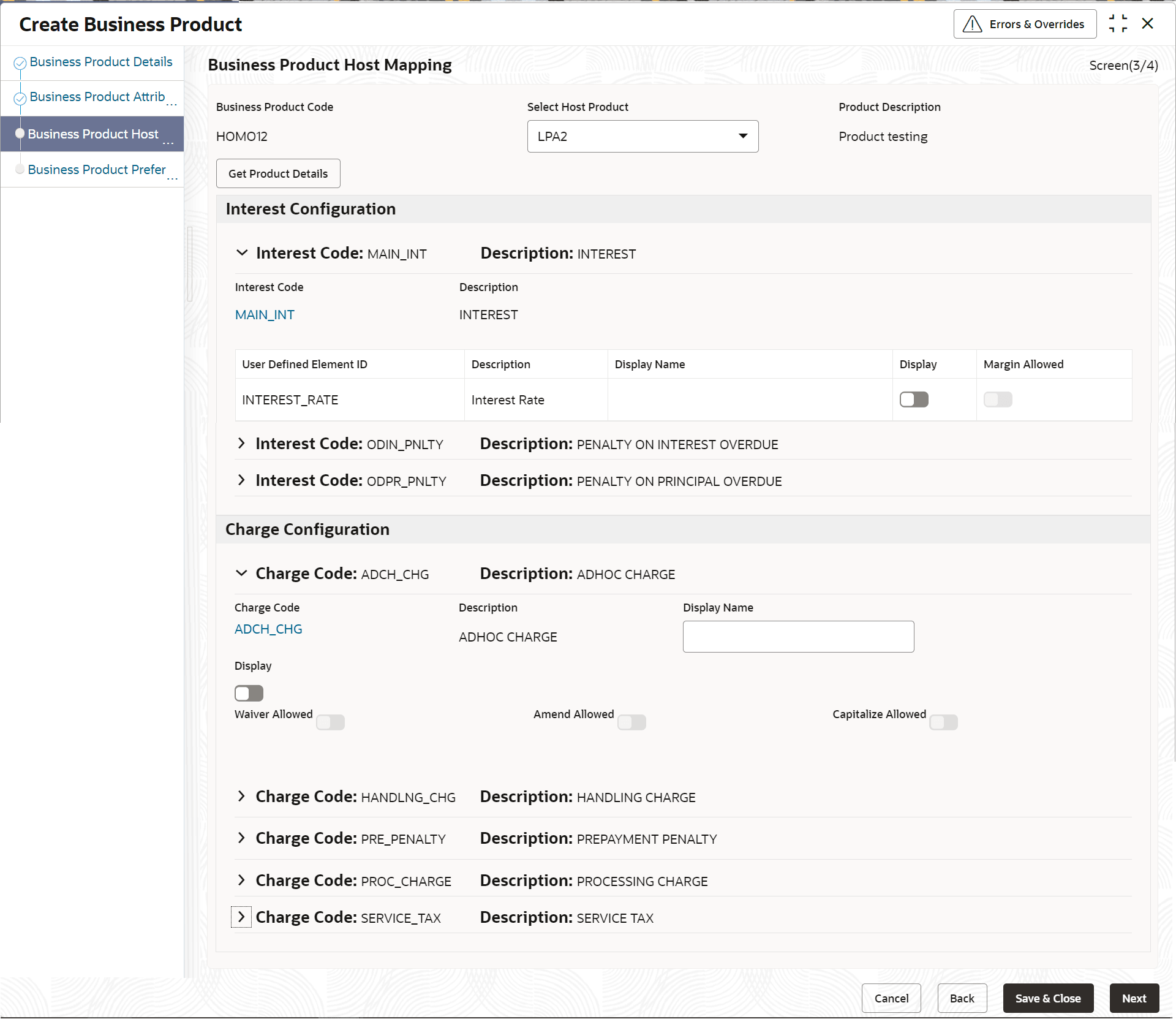Expand the HANDLNG_CHG charge code row

(x=241, y=797)
